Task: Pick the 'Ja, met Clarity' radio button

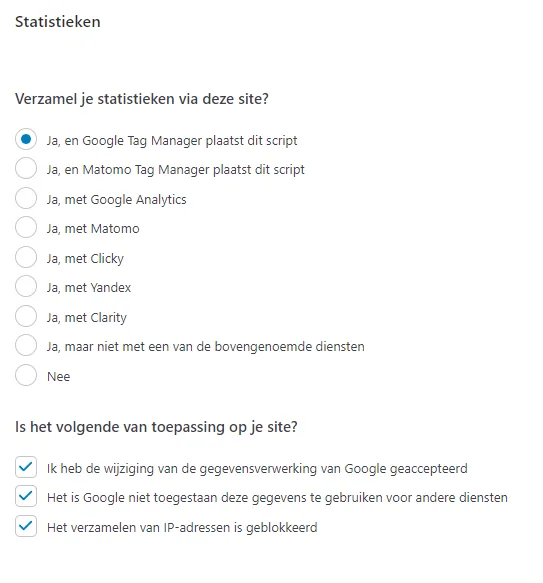Action: [26, 316]
